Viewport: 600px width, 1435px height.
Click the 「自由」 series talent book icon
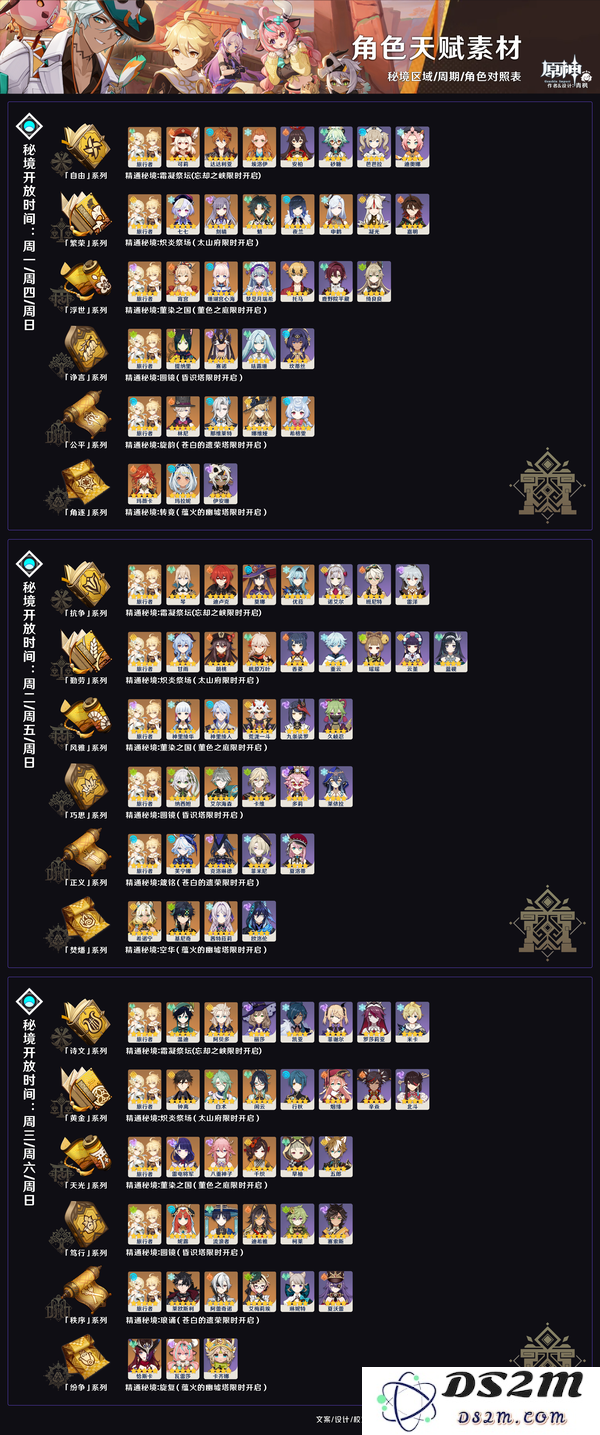click(86, 146)
